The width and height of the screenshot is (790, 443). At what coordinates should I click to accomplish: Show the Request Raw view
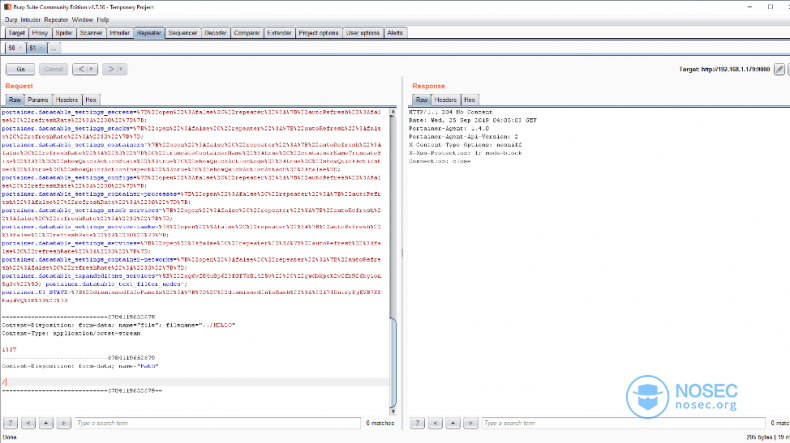[15, 100]
